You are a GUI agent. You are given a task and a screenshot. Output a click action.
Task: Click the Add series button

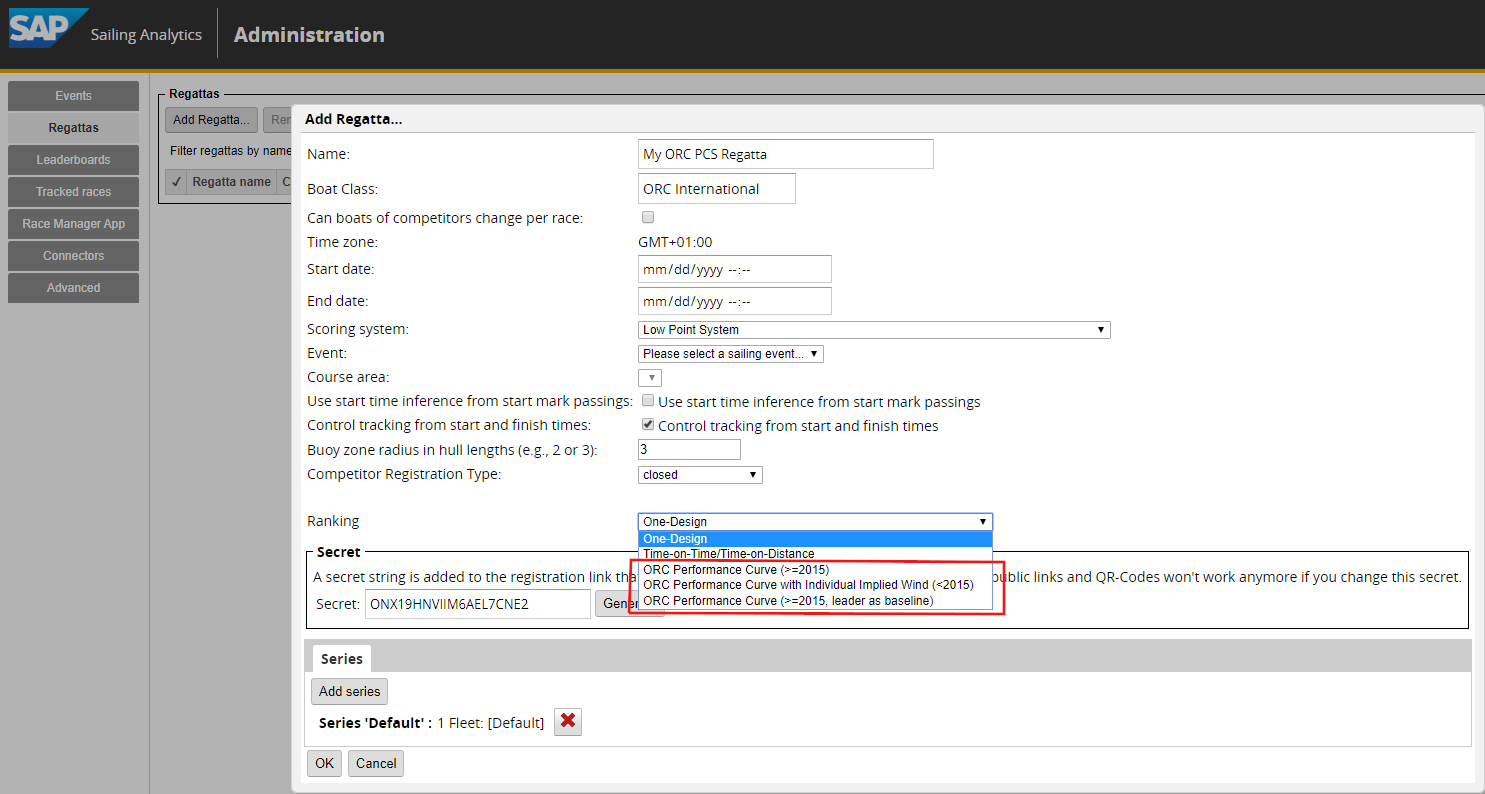click(349, 691)
